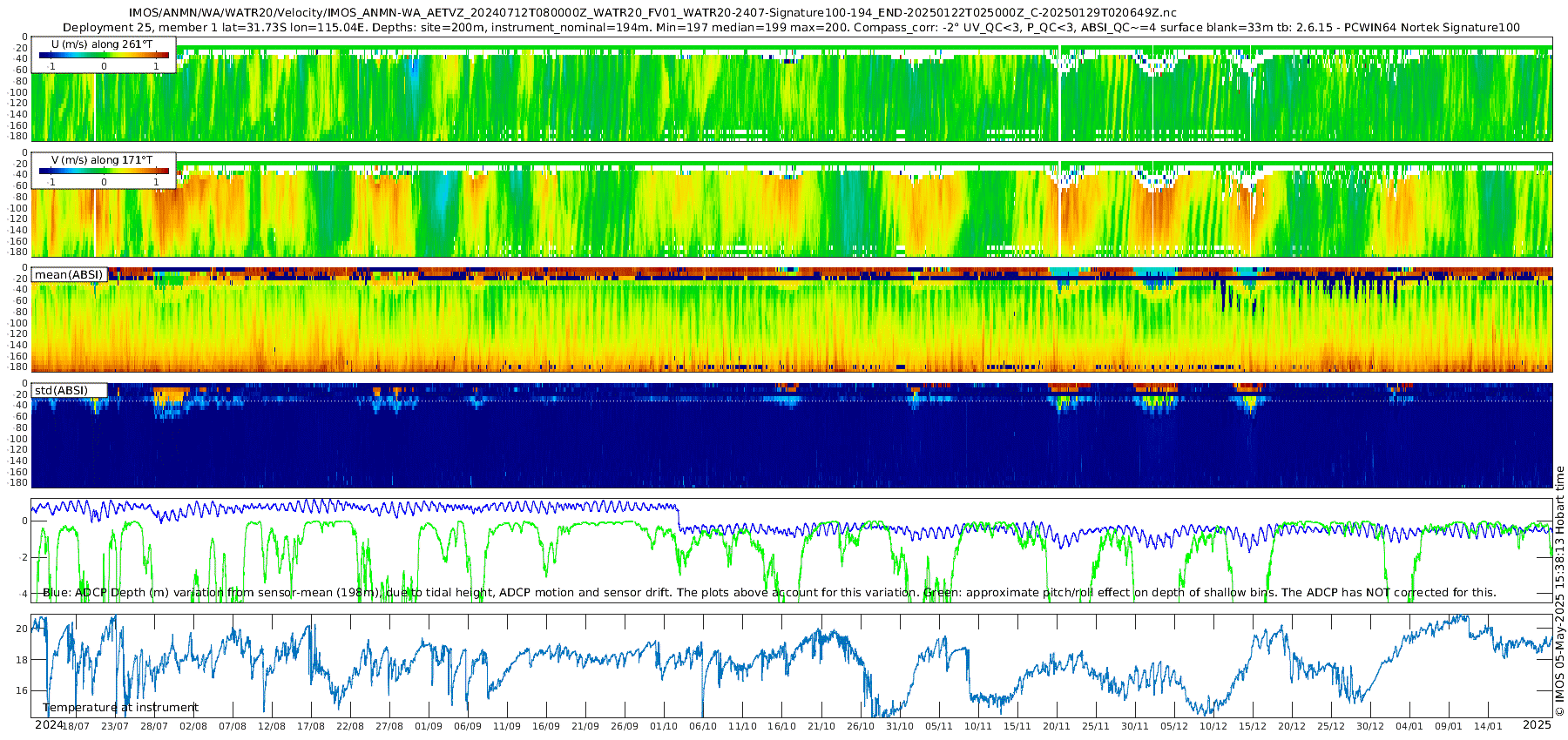Click the 01/09 date tick label

pyautogui.click(x=429, y=726)
